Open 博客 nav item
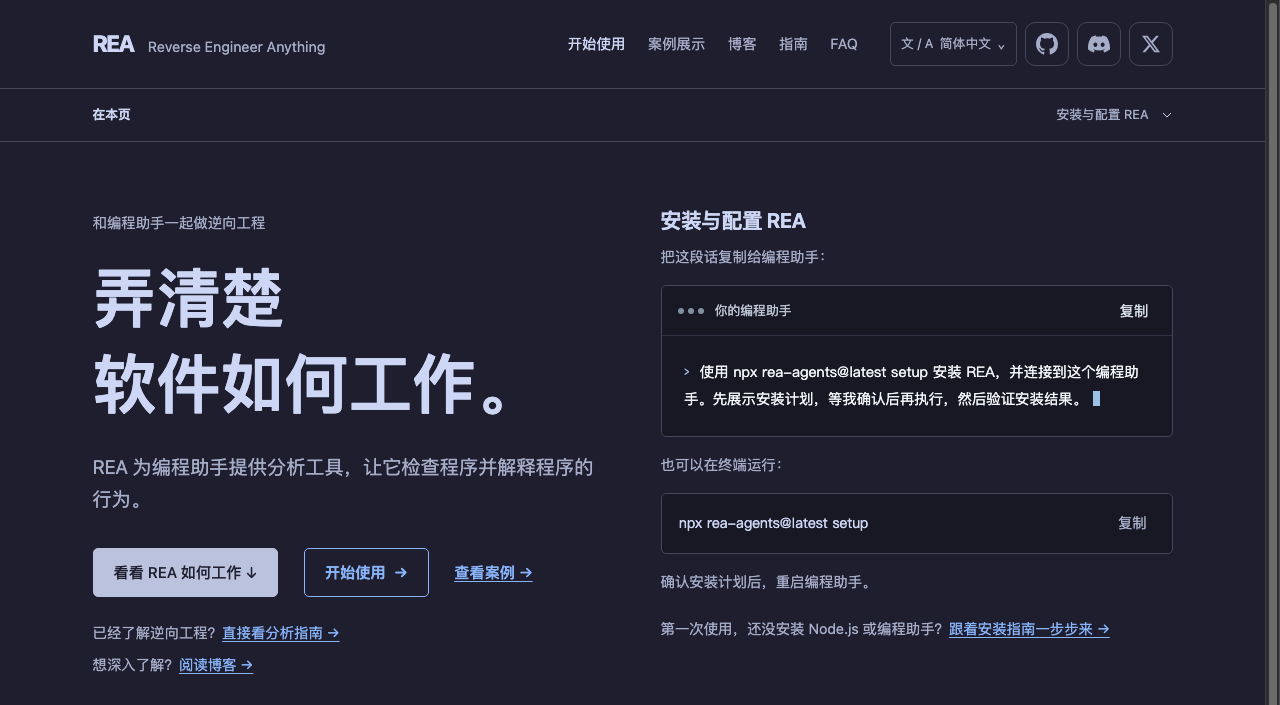 (x=742, y=44)
